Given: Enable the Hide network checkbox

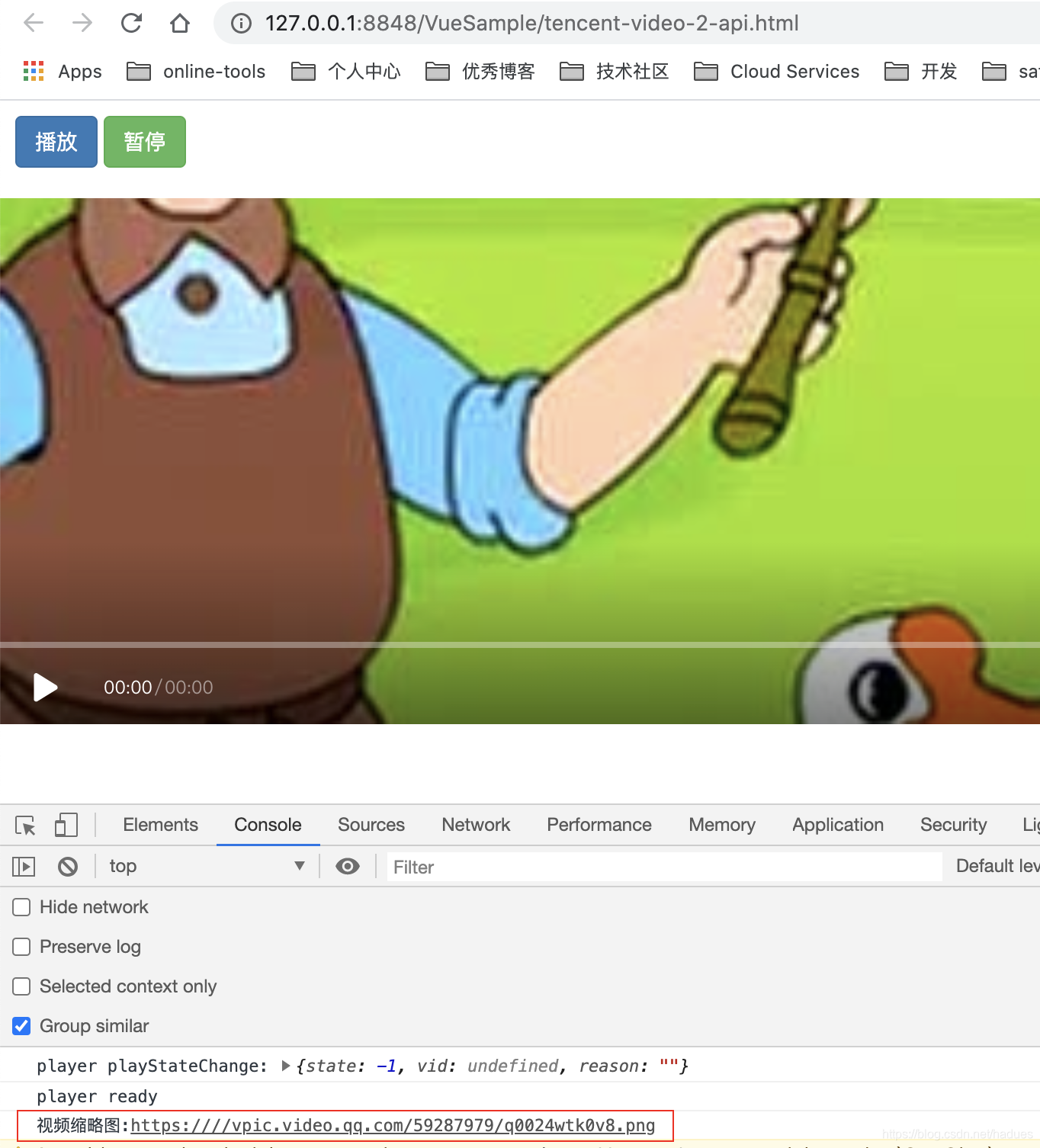Looking at the screenshot, I should pos(21,907).
